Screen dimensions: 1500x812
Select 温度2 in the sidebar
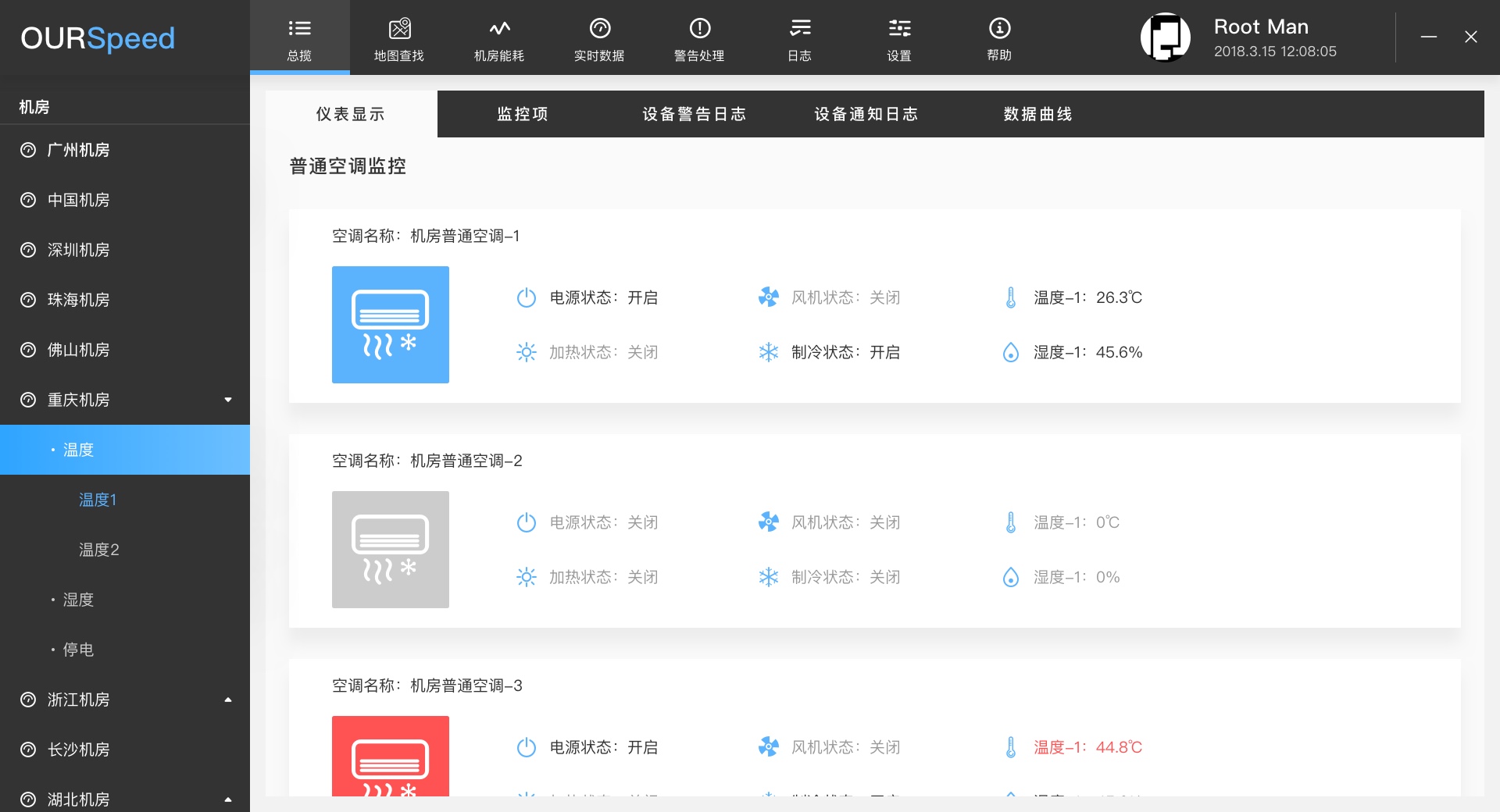99,550
